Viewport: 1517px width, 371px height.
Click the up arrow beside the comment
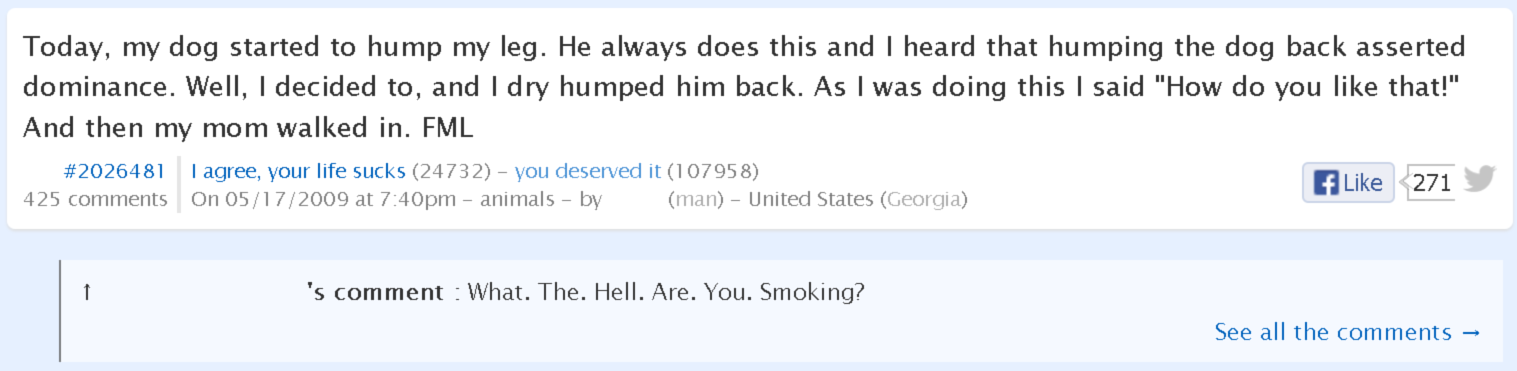[x=87, y=293]
